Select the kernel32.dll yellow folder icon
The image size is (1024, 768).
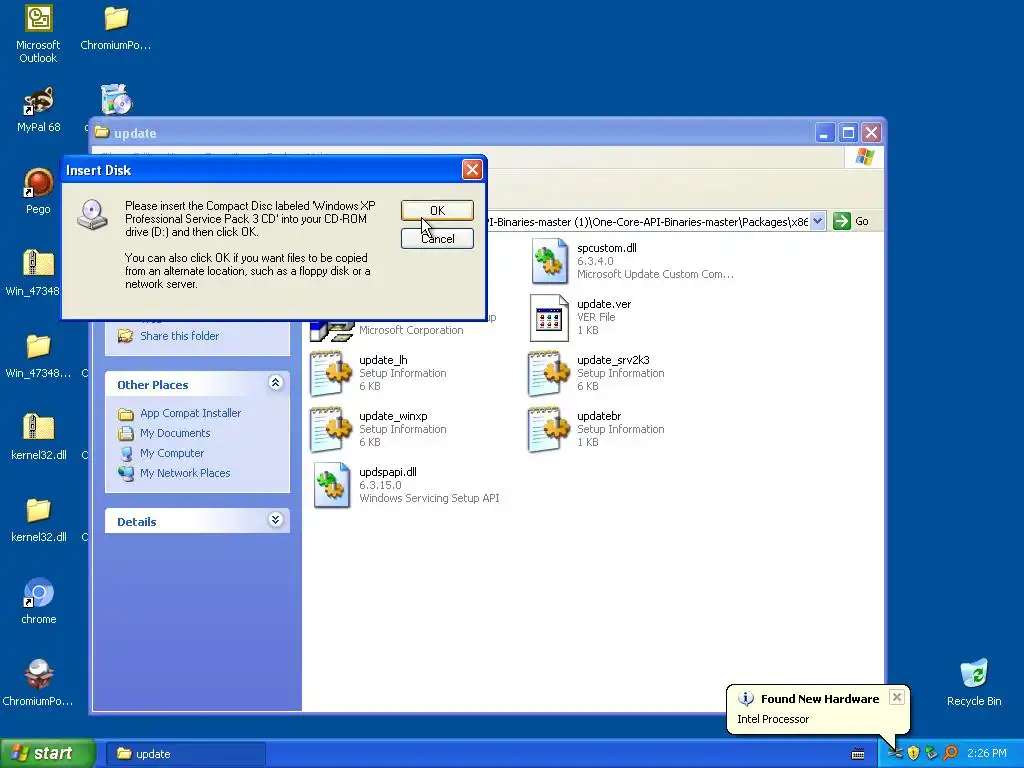click(39, 510)
